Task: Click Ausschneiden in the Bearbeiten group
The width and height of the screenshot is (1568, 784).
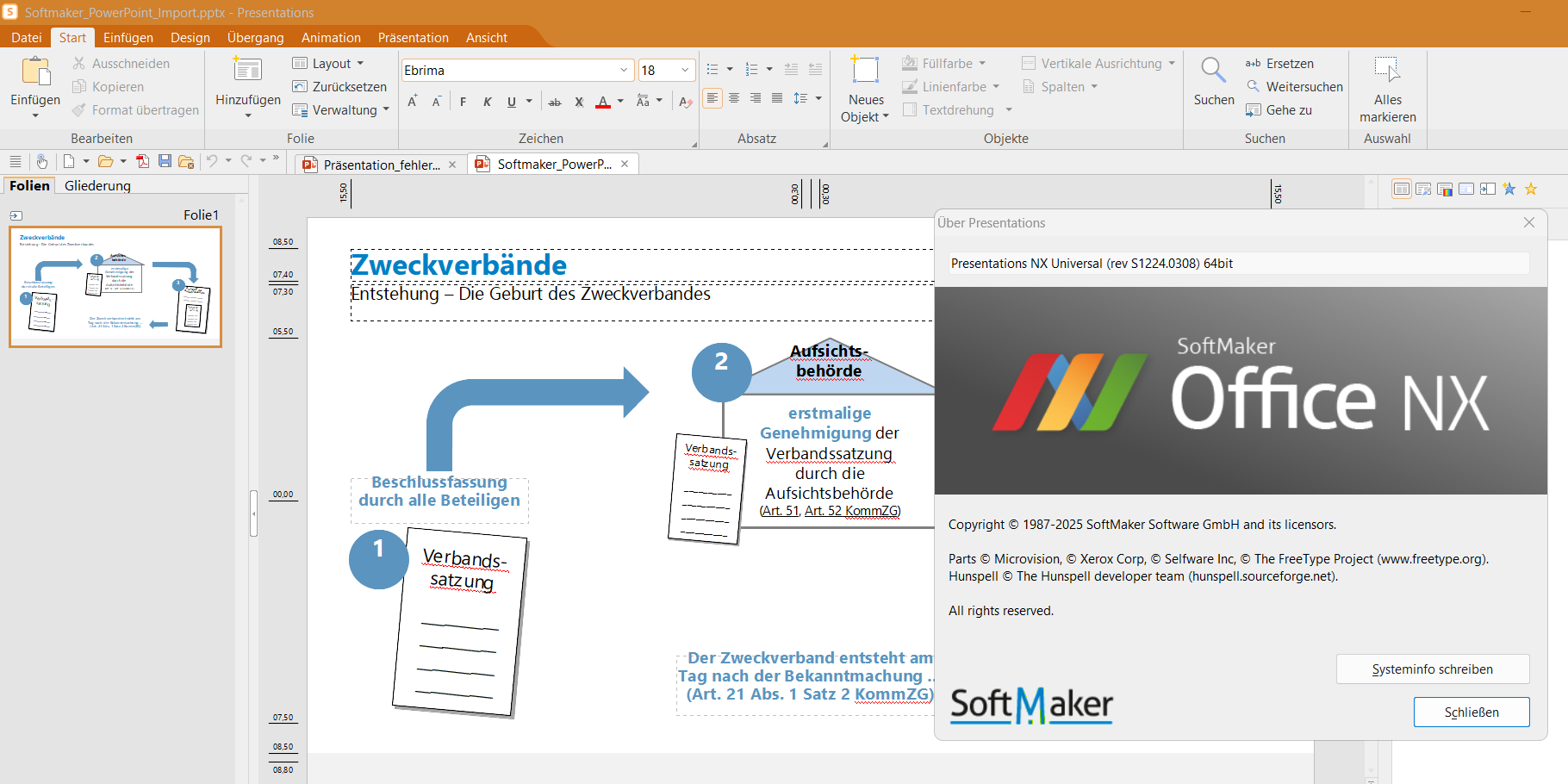Action: click(x=121, y=64)
